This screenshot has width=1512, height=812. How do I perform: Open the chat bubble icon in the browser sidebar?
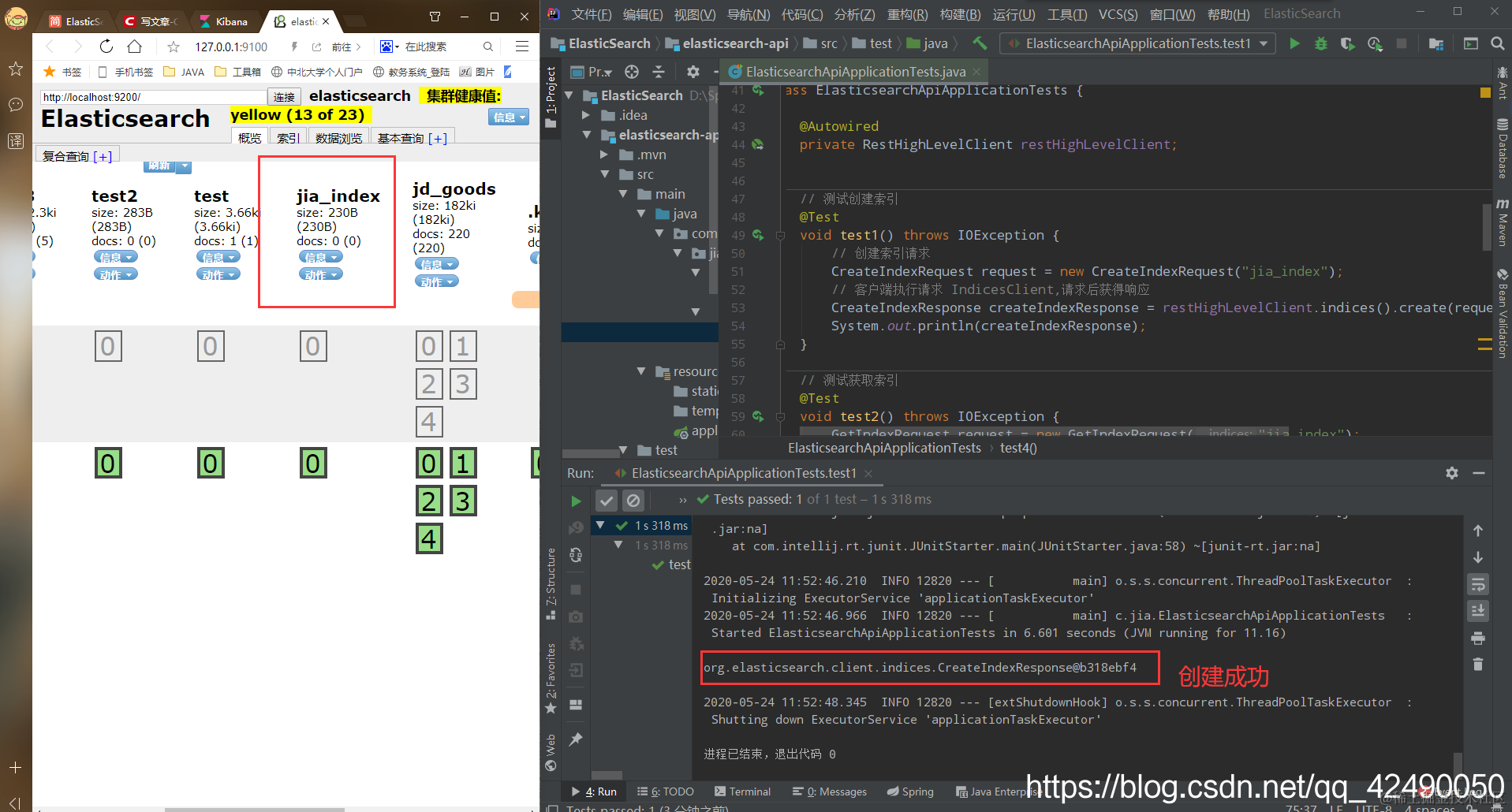tap(16, 105)
